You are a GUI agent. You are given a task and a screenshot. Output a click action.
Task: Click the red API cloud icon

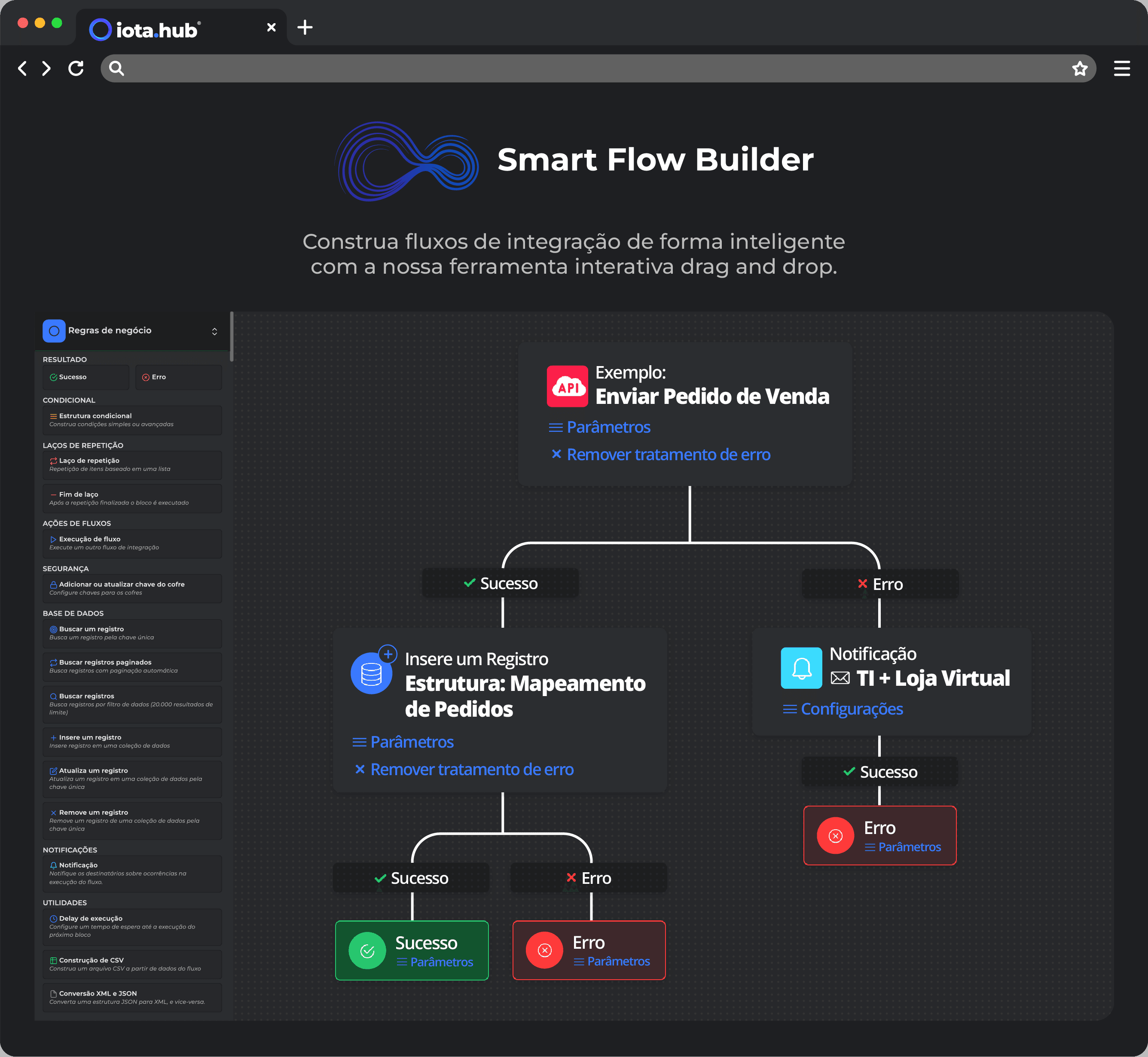click(x=567, y=387)
